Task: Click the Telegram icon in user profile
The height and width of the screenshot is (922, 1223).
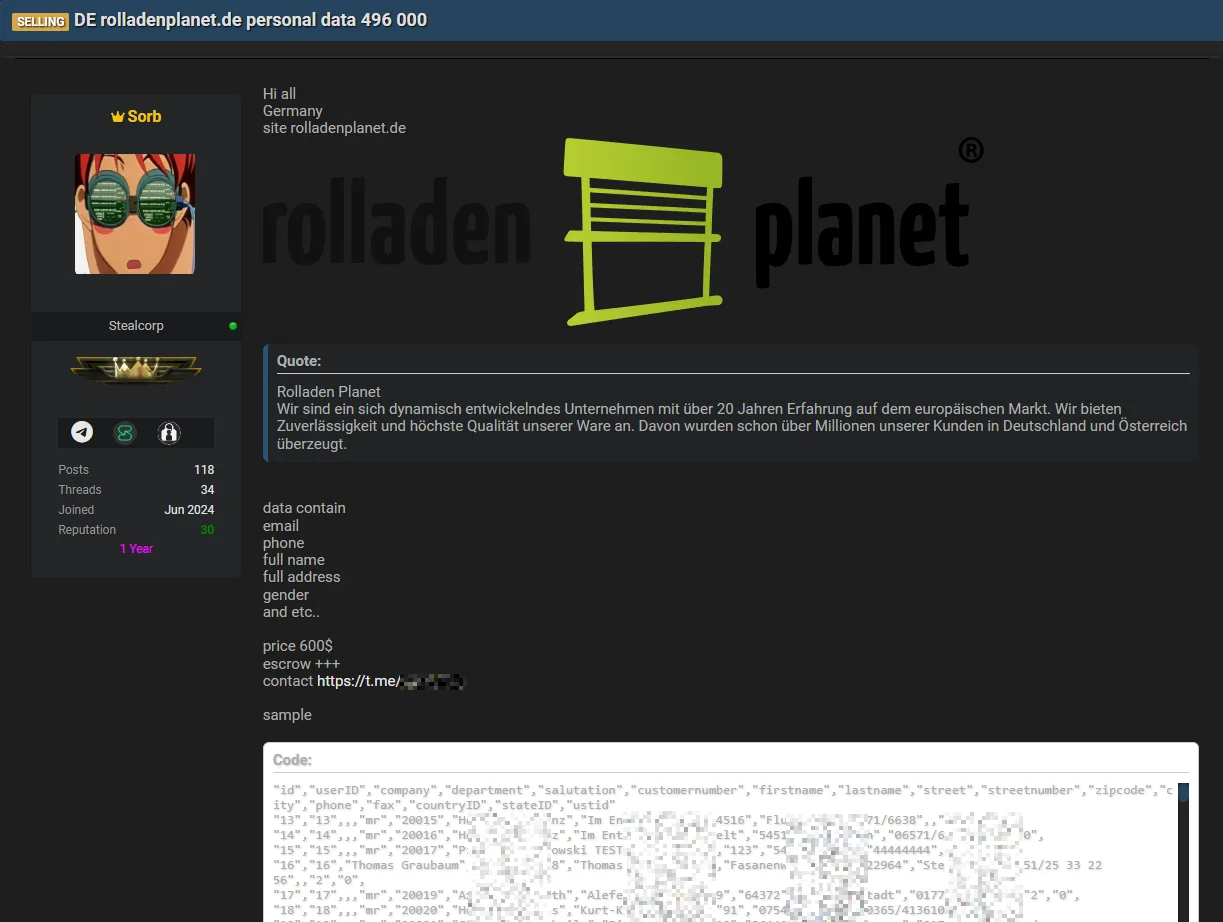Action: click(x=82, y=433)
